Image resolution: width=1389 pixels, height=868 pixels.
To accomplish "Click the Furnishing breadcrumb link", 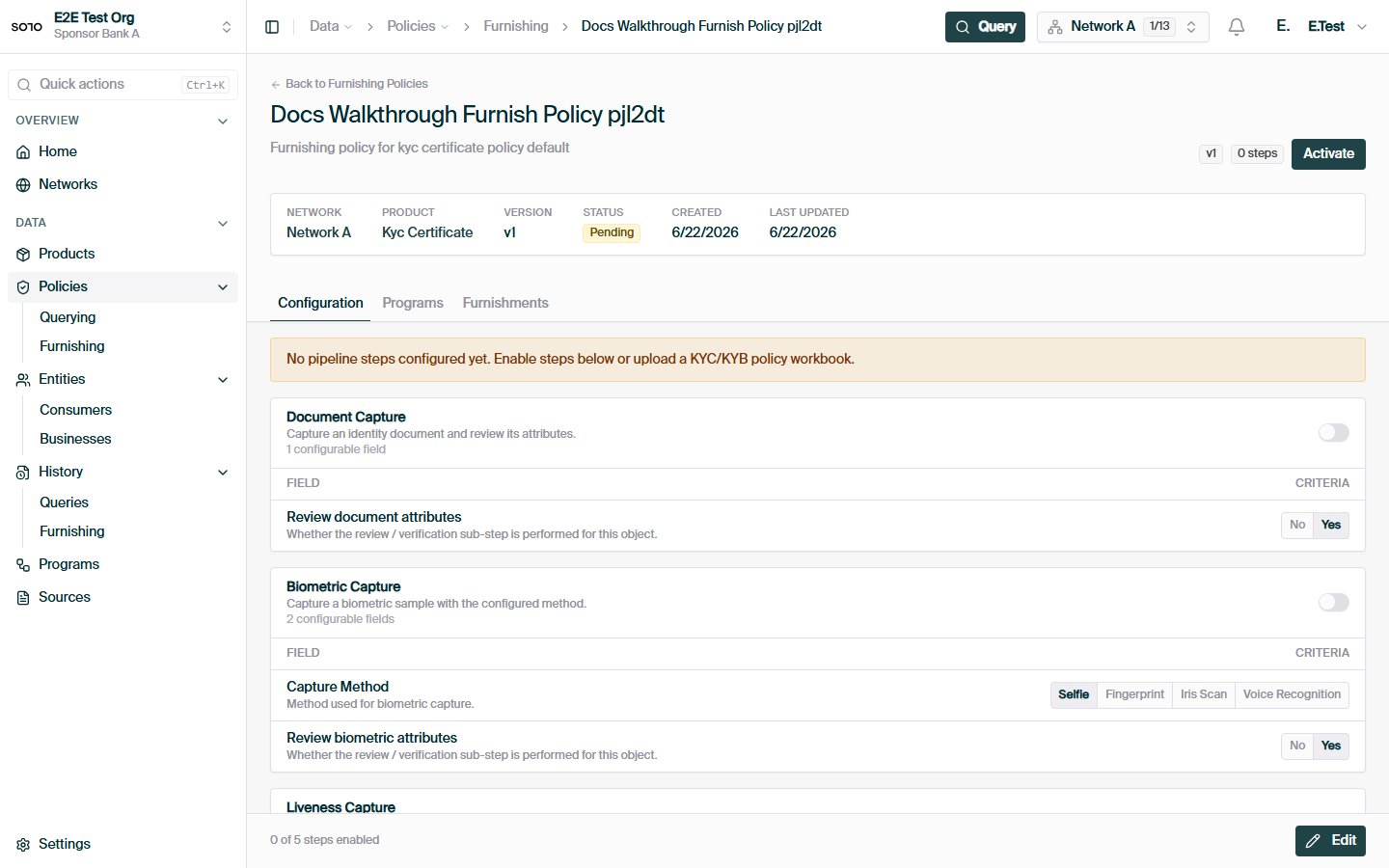I will (x=516, y=26).
